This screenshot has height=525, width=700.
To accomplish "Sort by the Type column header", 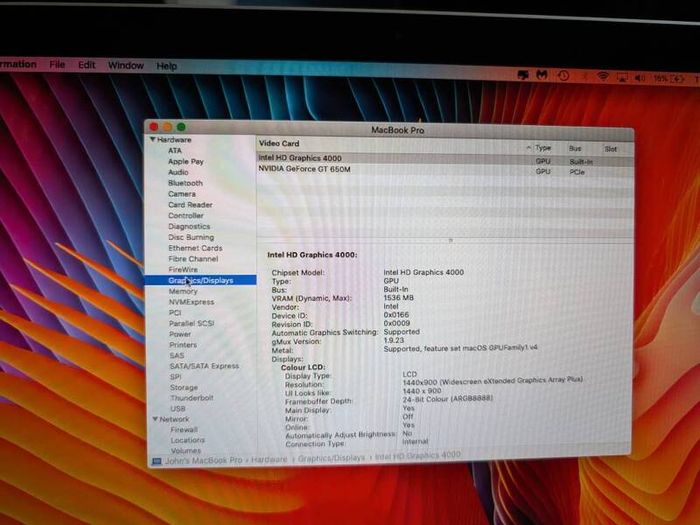I will [x=543, y=148].
